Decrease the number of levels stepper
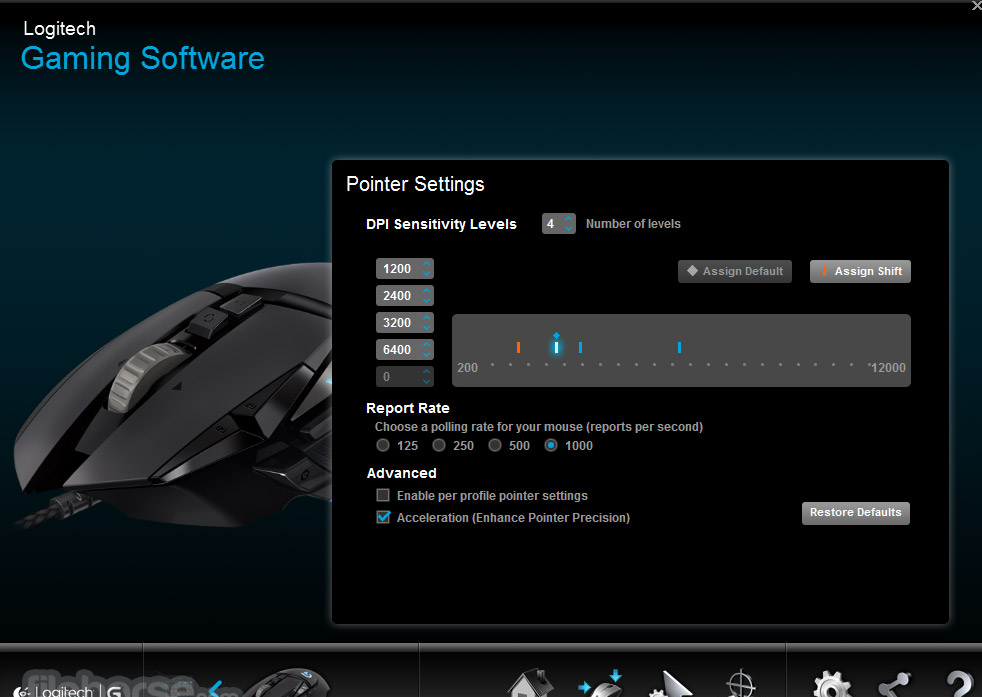The height and width of the screenshot is (697, 982). (568, 229)
